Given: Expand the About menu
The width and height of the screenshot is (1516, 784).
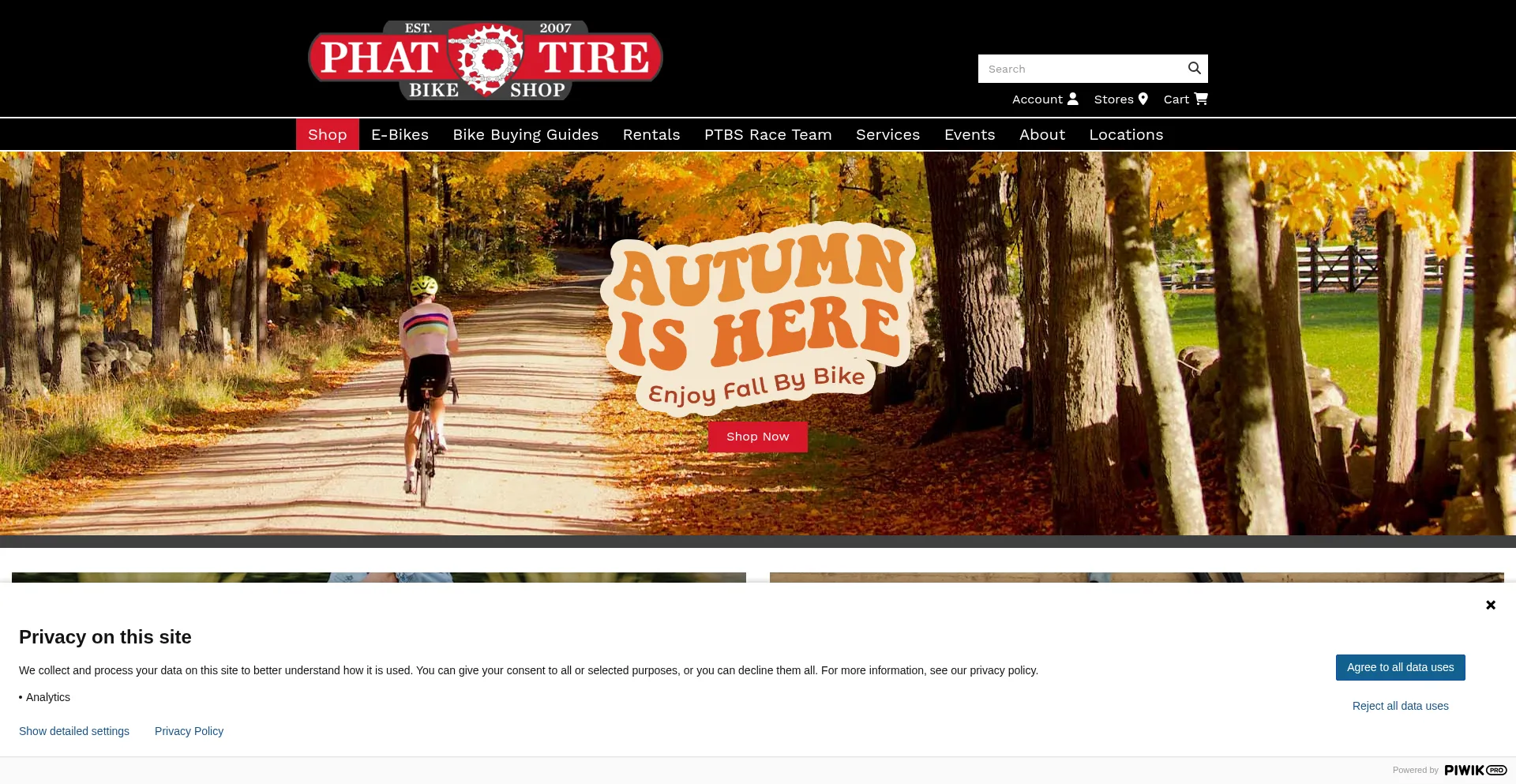Looking at the screenshot, I should (1042, 135).
